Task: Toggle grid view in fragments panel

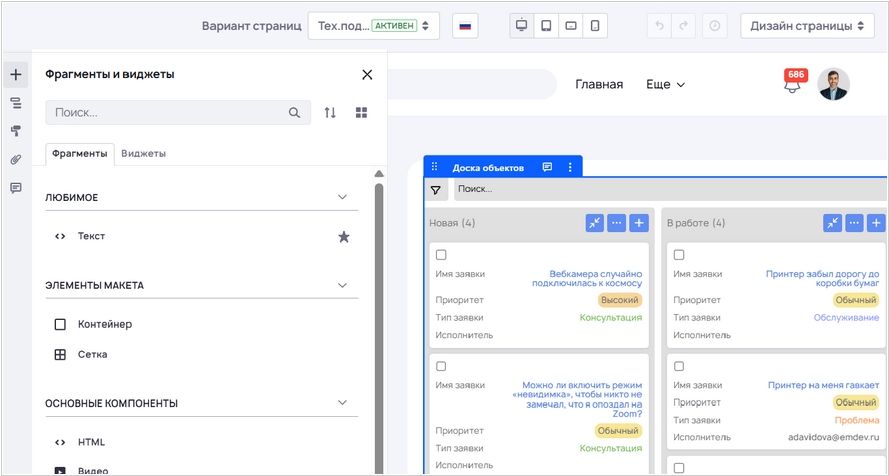Action: coord(362,113)
